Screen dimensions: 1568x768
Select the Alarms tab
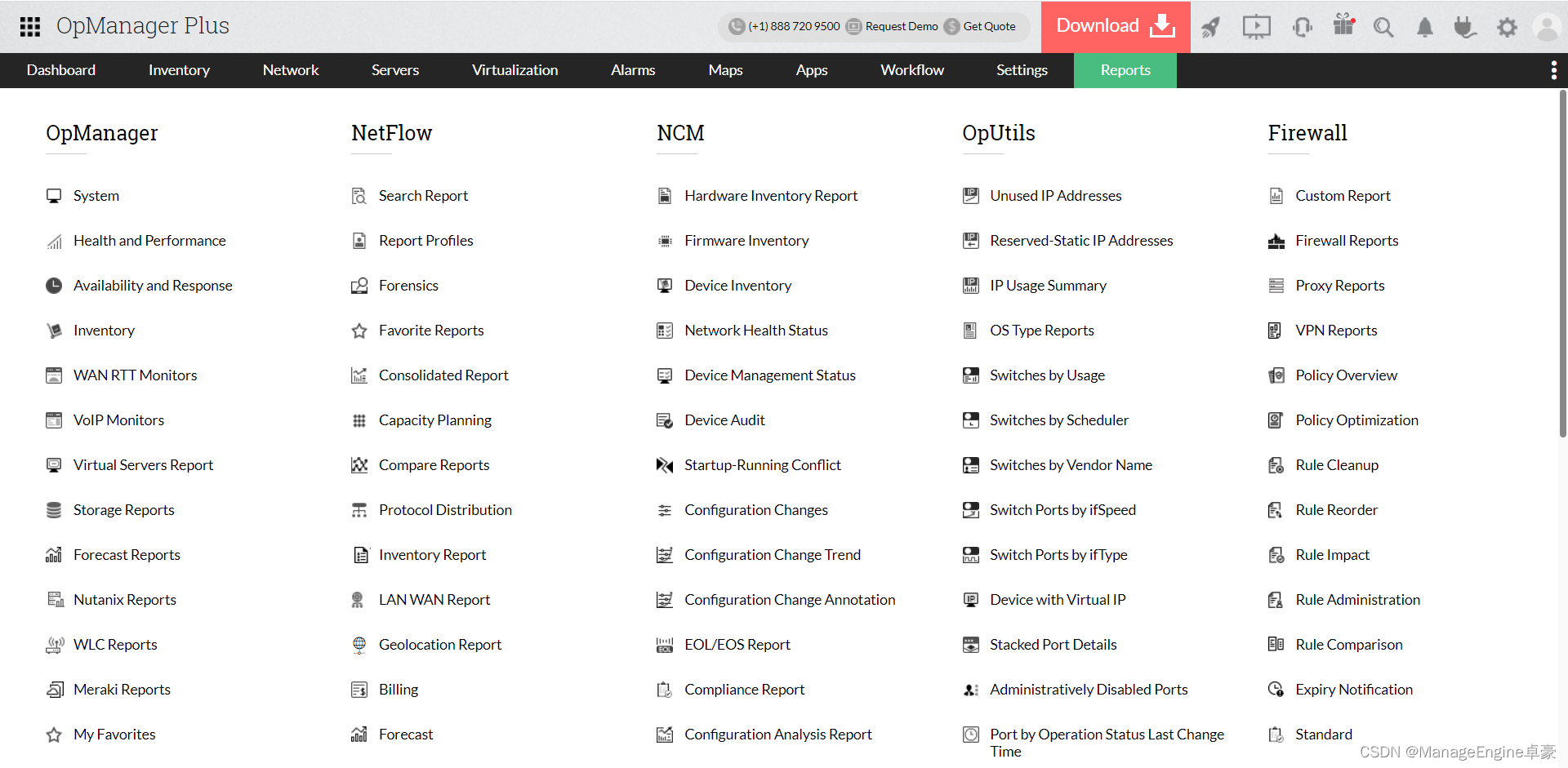633,70
